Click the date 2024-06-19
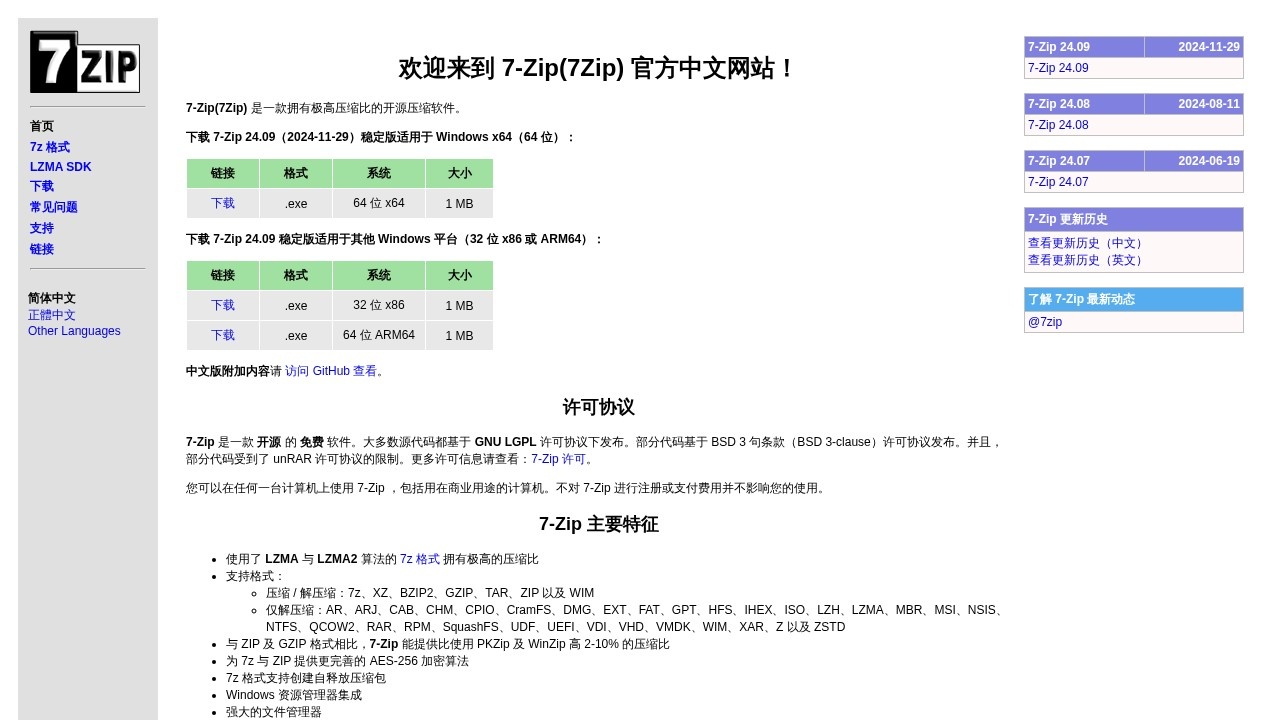1280x720 pixels. (x=1209, y=161)
